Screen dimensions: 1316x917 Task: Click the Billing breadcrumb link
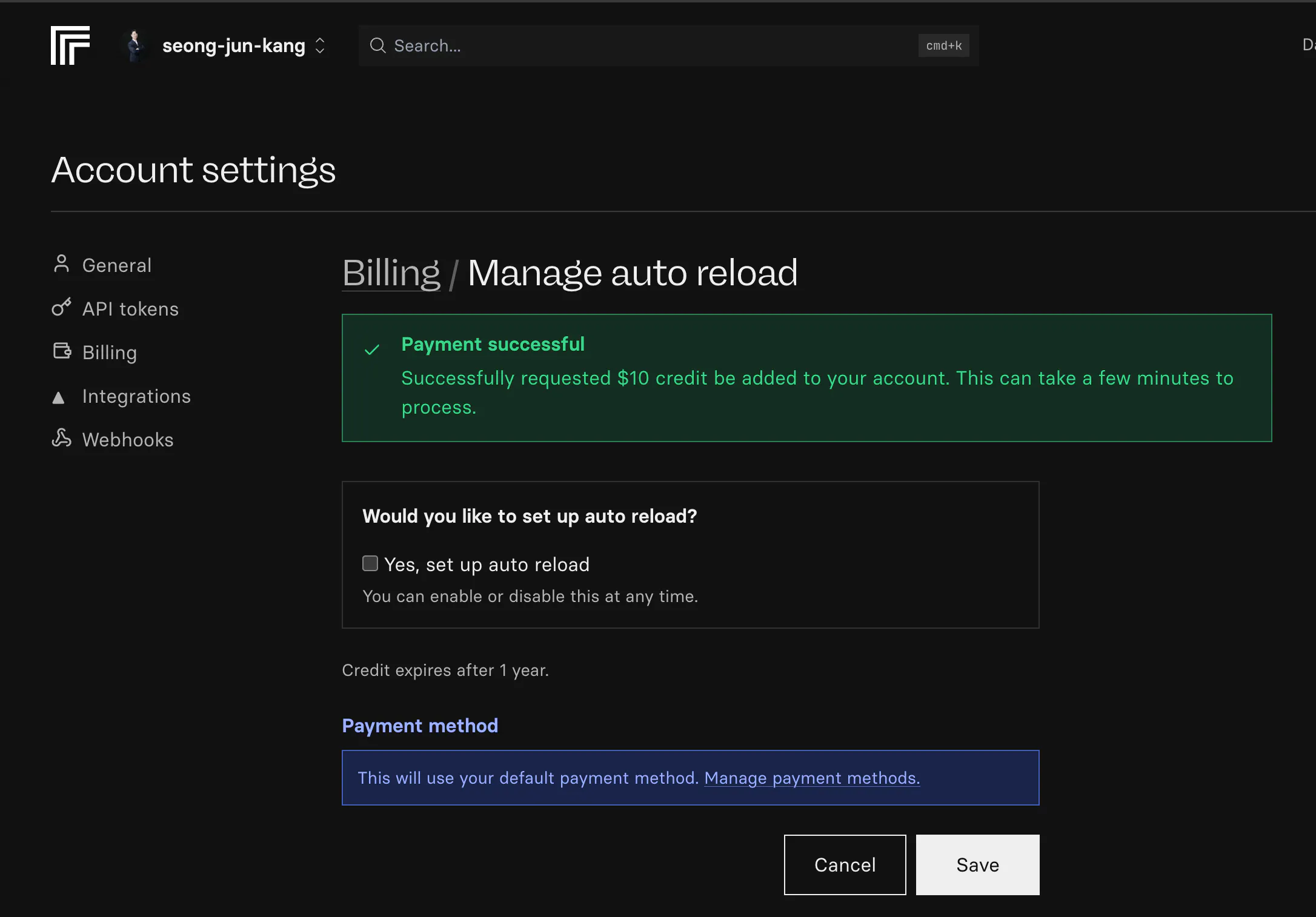click(391, 273)
